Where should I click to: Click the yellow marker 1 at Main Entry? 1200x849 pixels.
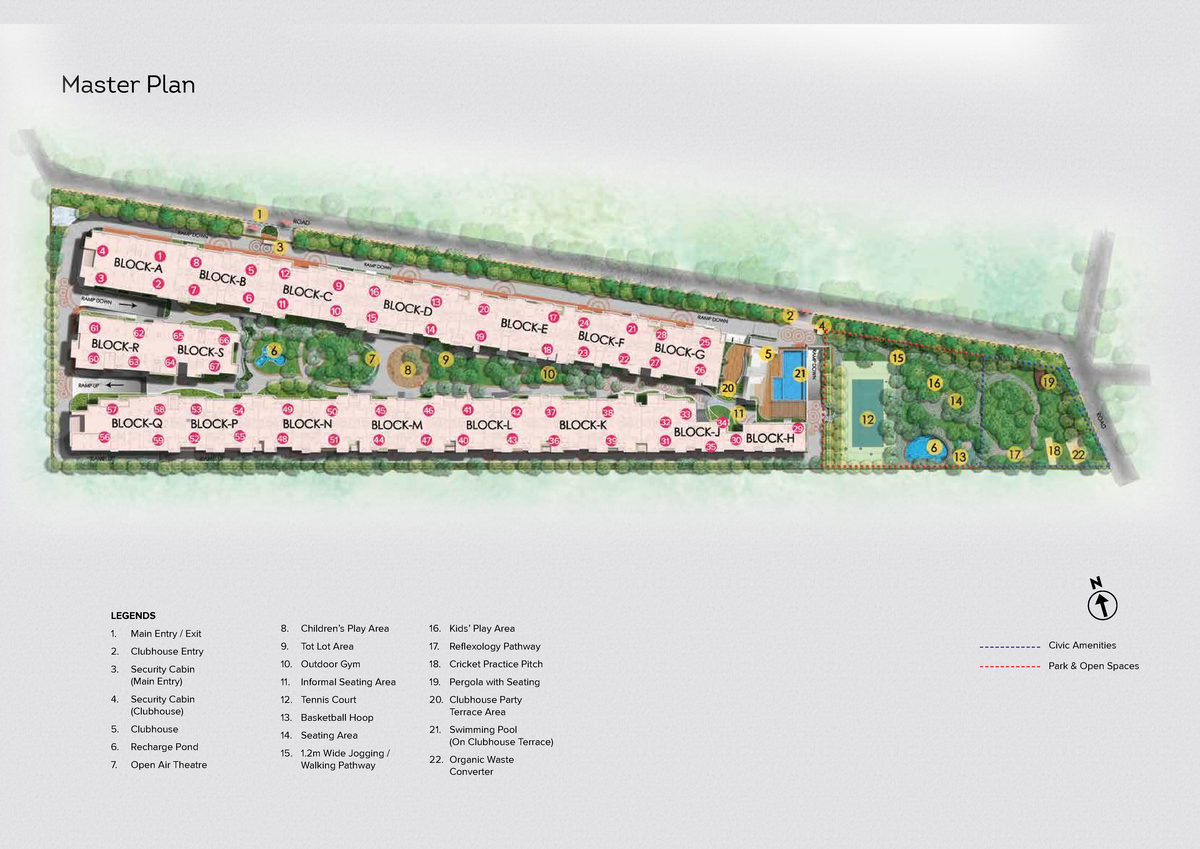point(259,213)
